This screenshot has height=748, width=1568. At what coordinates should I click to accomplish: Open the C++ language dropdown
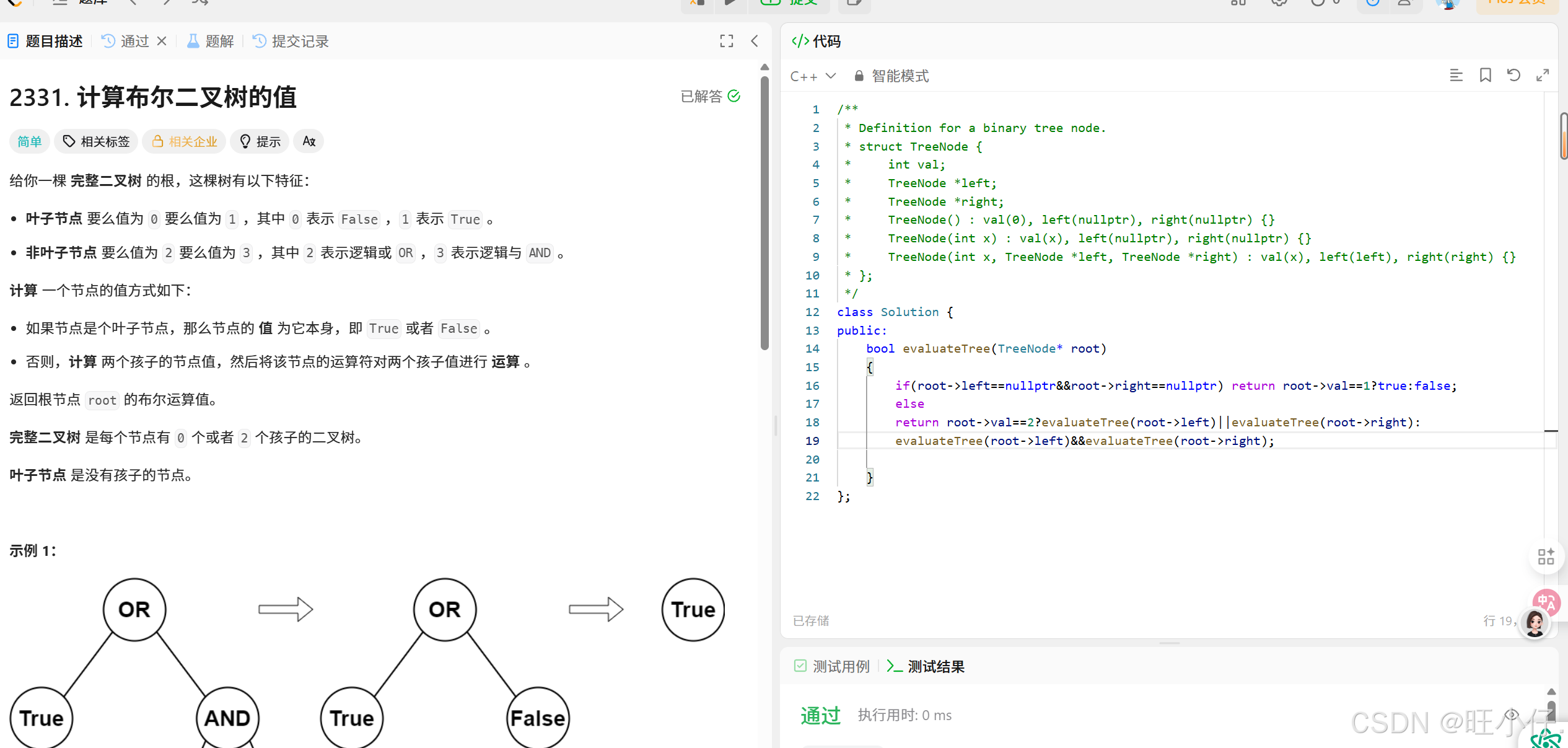[813, 76]
